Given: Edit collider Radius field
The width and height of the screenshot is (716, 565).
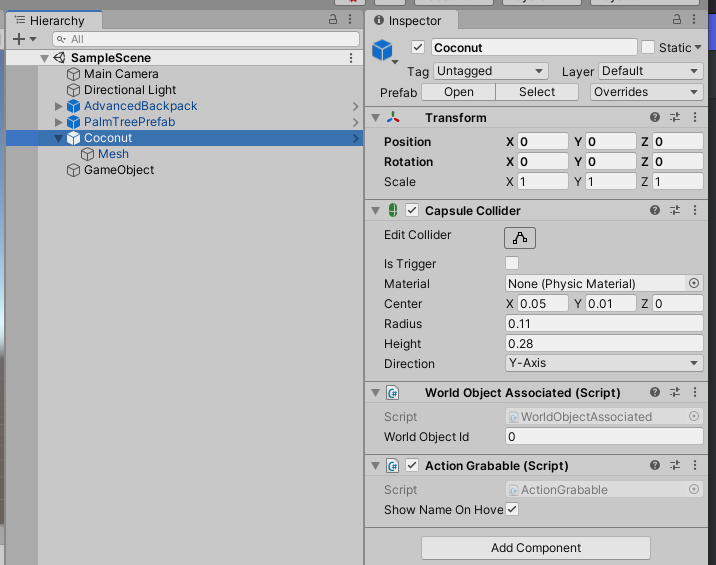Looking at the screenshot, I should (604, 323).
